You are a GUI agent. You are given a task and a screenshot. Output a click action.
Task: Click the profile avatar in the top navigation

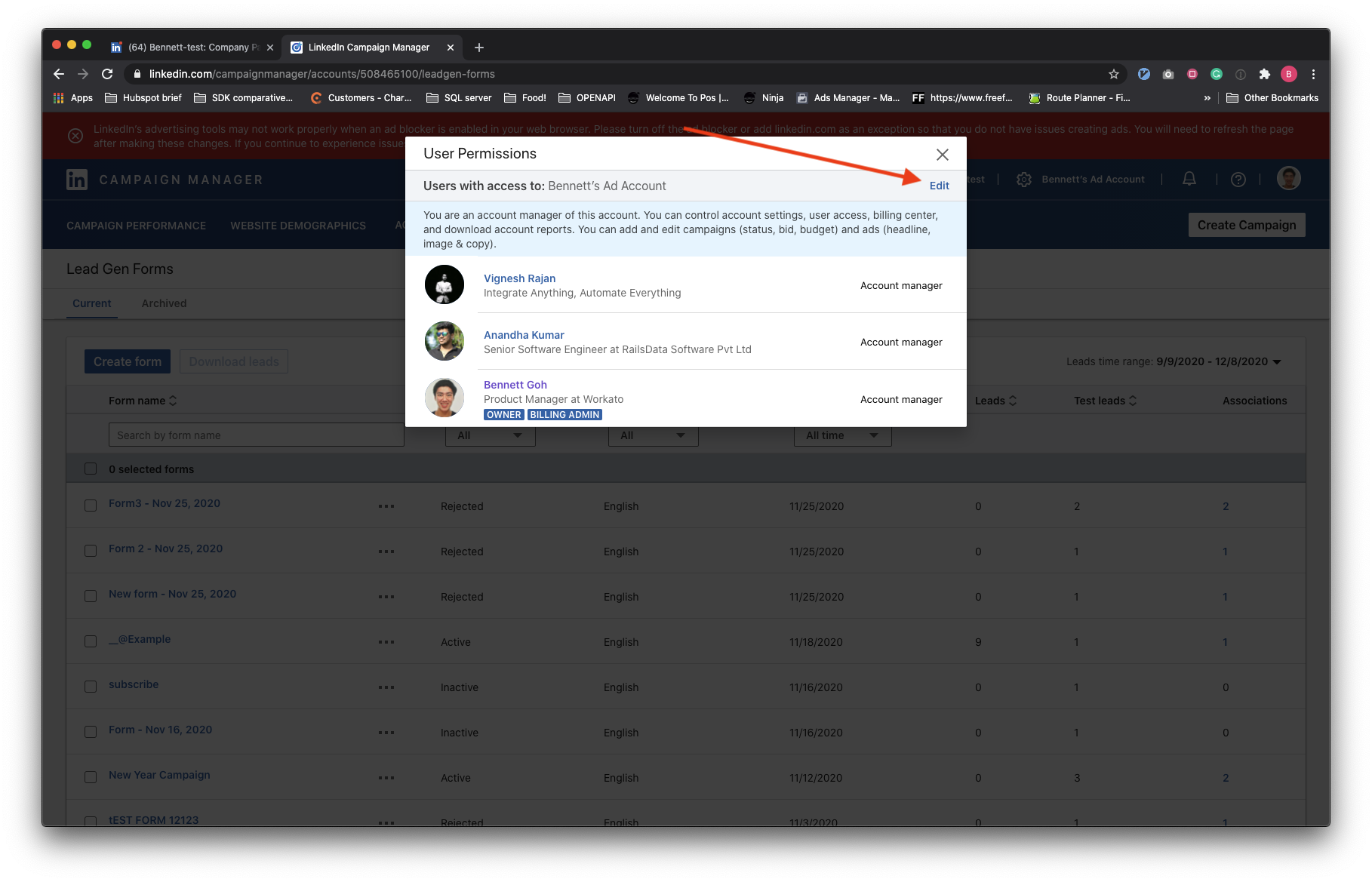click(1289, 178)
